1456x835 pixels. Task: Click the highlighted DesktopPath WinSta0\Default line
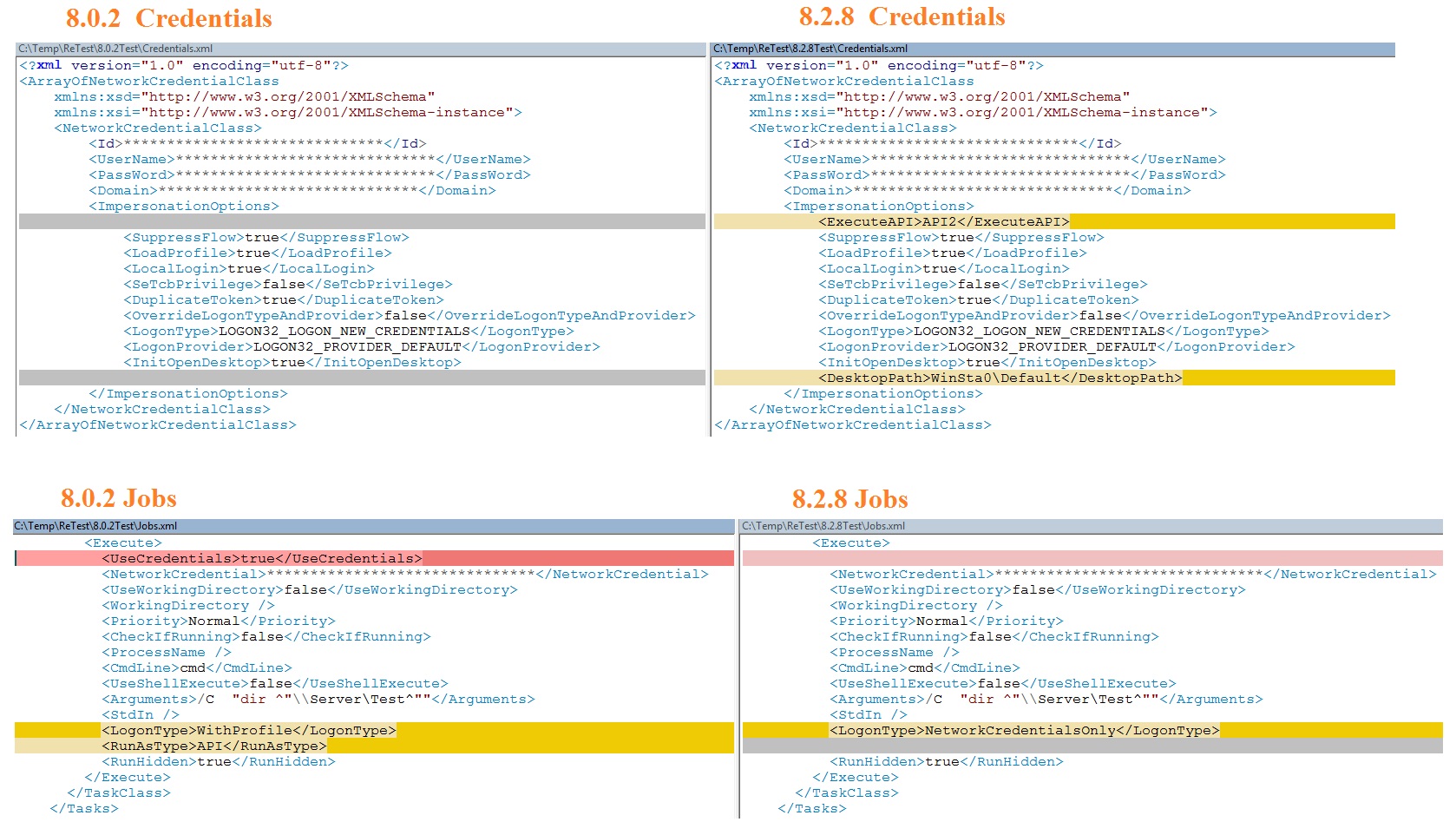click(1000, 378)
